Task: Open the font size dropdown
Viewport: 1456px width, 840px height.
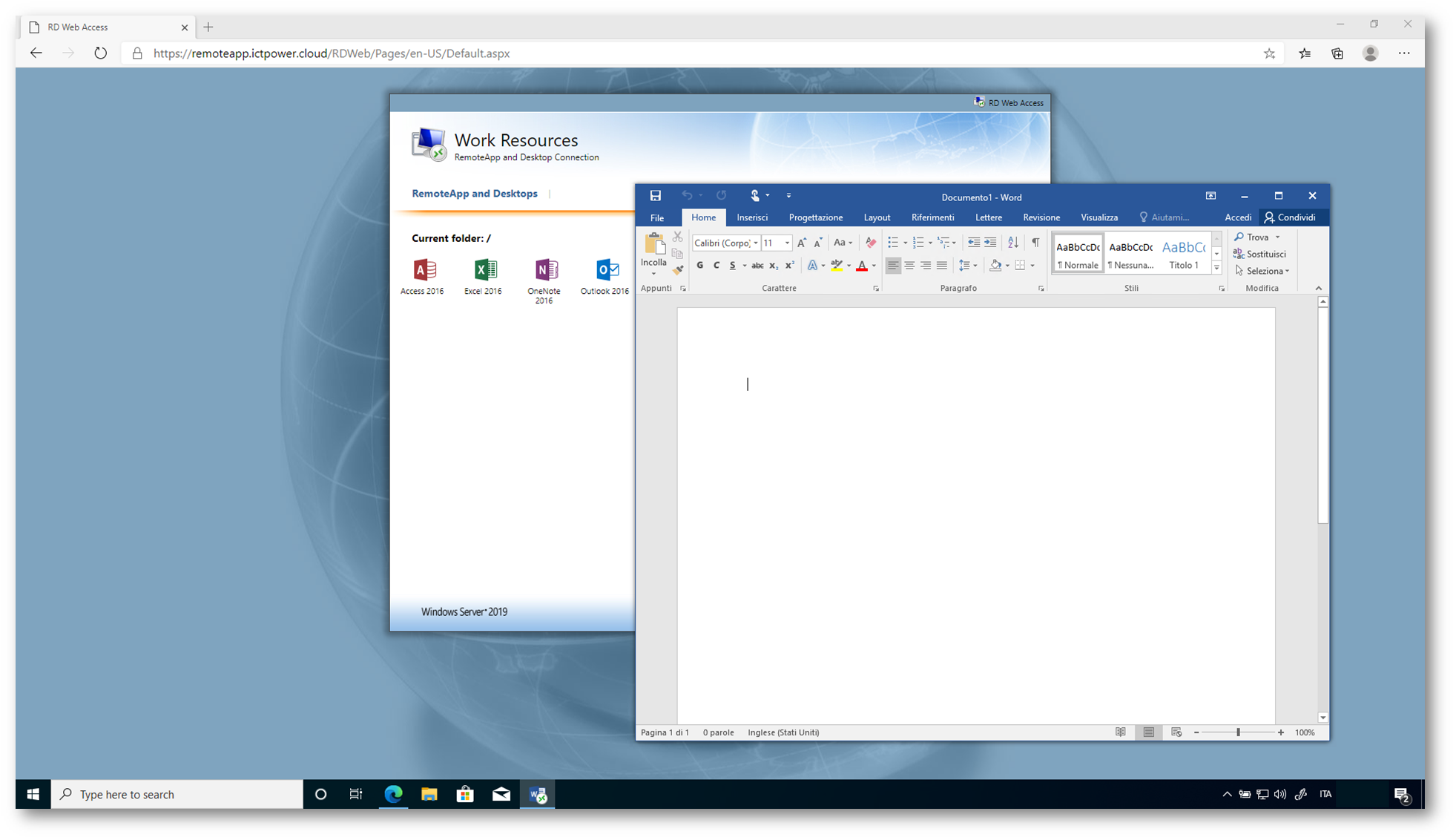Action: (787, 243)
